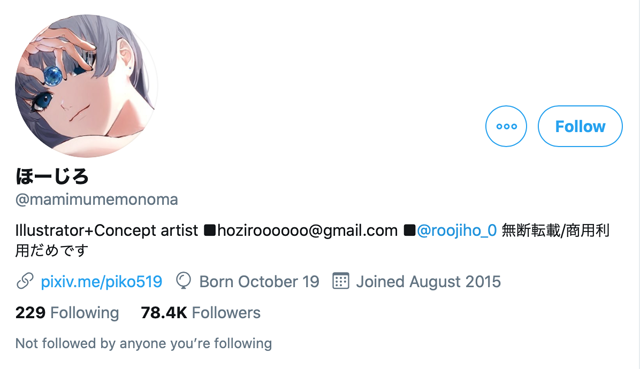Click the birthday balloon icon
This screenshot has height=369, width=640.
point(183,281)
